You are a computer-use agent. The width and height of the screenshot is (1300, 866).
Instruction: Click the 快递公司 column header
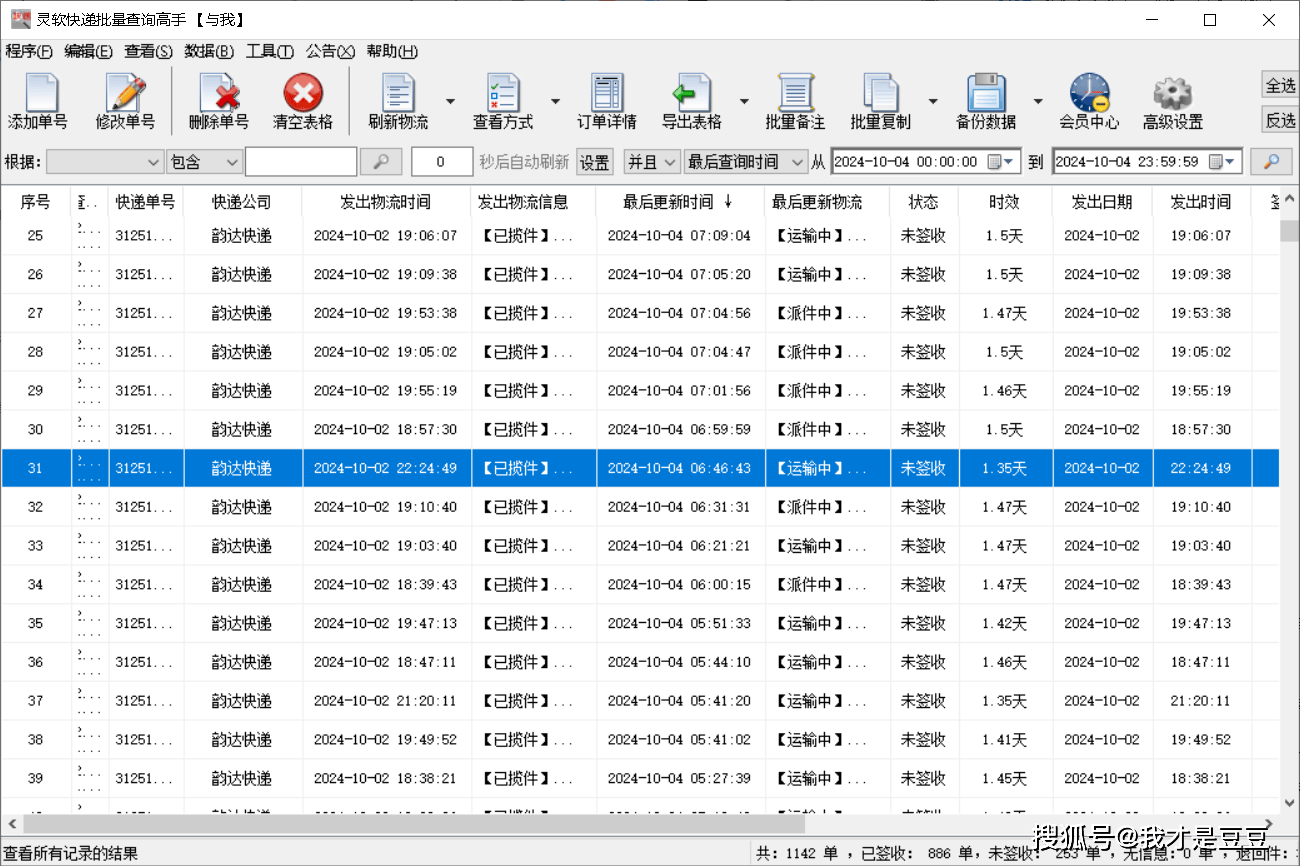point(242,202)
